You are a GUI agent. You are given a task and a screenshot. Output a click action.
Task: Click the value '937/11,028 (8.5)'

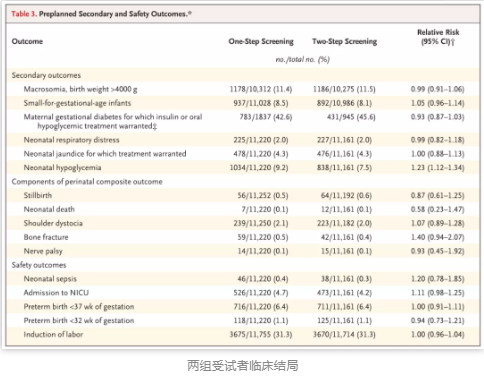click(261, 103)
